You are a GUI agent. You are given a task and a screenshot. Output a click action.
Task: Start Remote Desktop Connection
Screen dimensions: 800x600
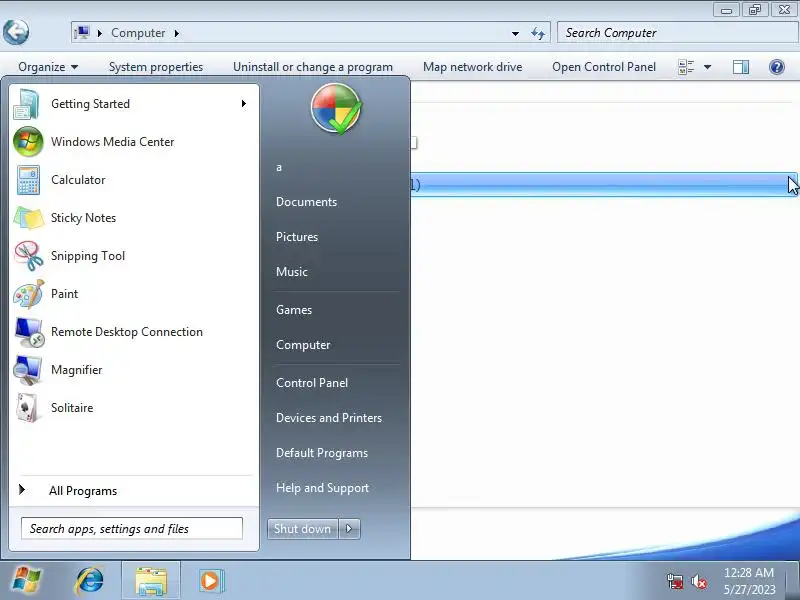point(134,332)
